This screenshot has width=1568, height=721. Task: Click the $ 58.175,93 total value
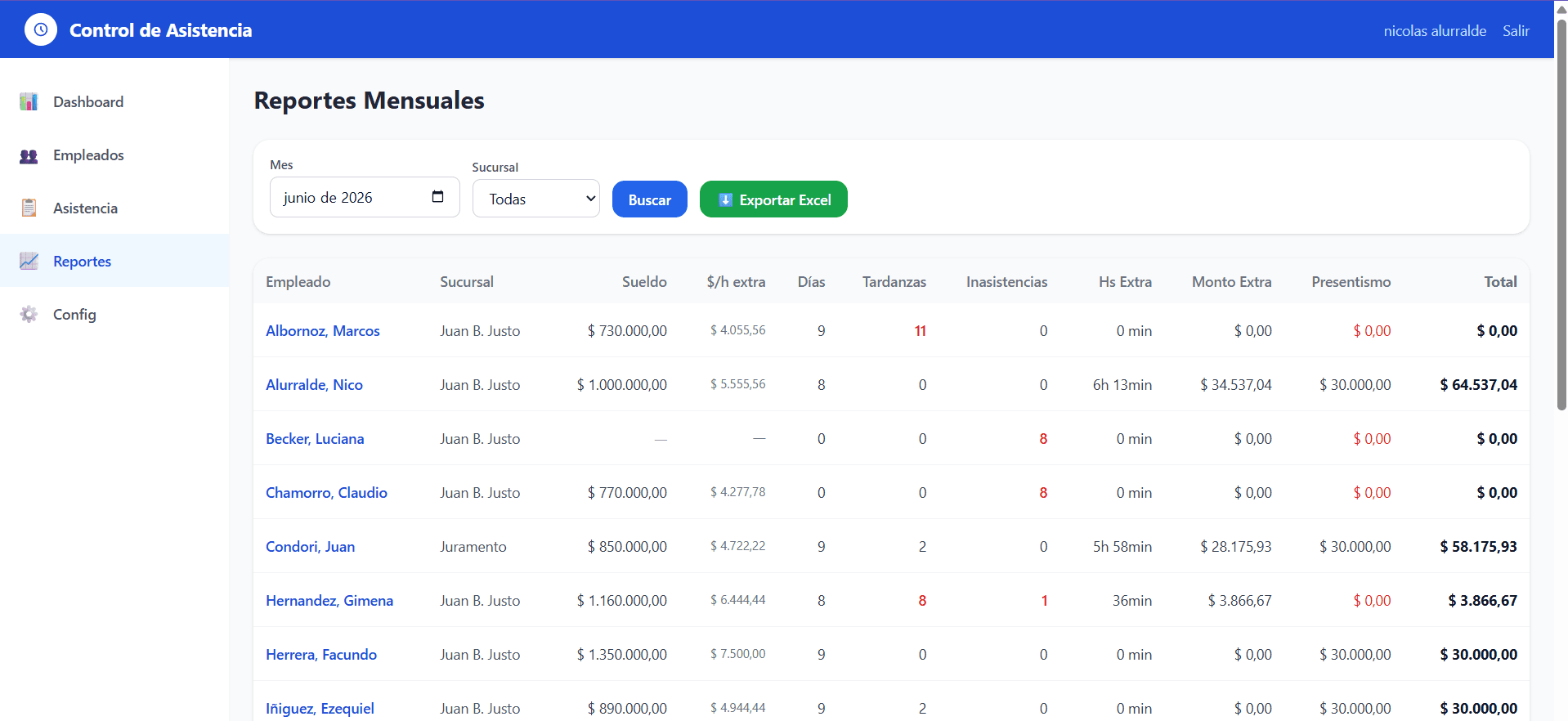point(1478,547)
